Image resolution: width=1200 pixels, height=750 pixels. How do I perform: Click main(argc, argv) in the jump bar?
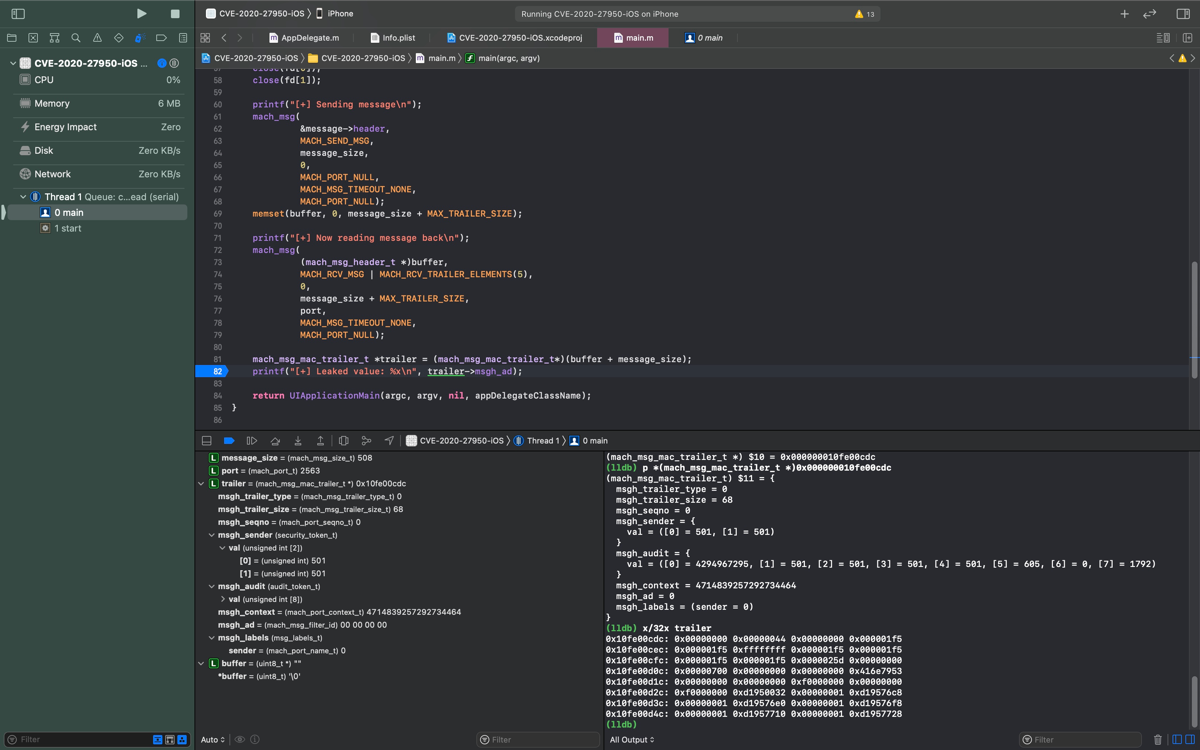click(502, 58)
